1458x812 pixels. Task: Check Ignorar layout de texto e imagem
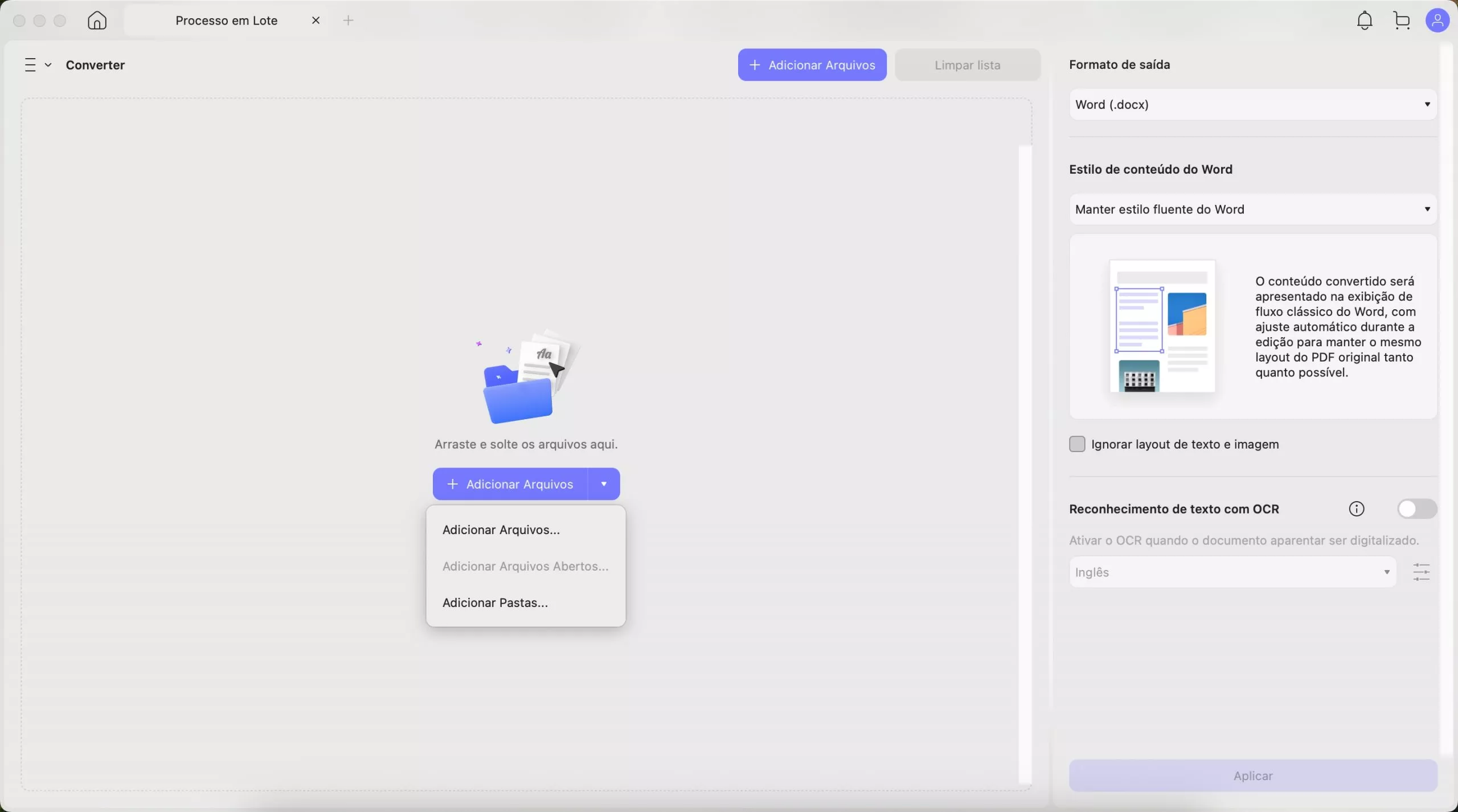1077,444
